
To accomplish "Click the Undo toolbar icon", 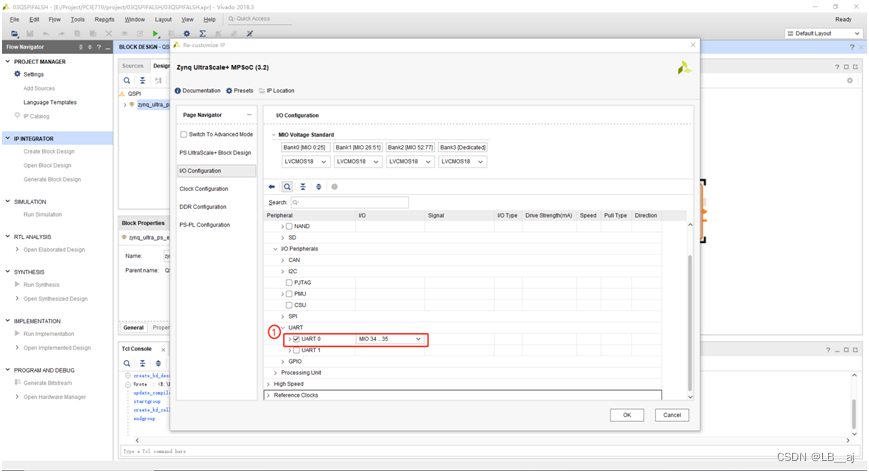I will (45, 34).
